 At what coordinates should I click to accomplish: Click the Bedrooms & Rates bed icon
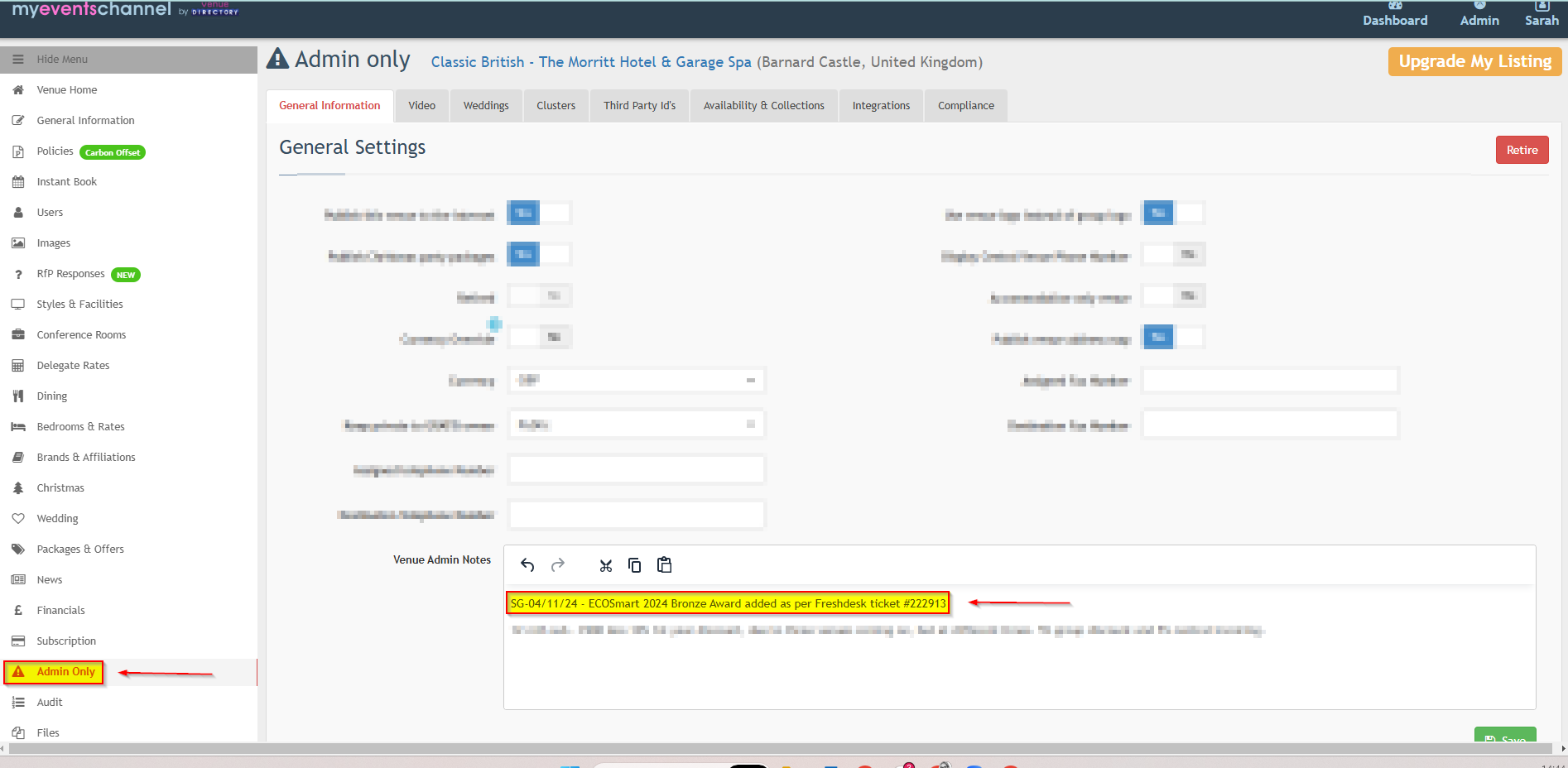click(x=18, y=427)
